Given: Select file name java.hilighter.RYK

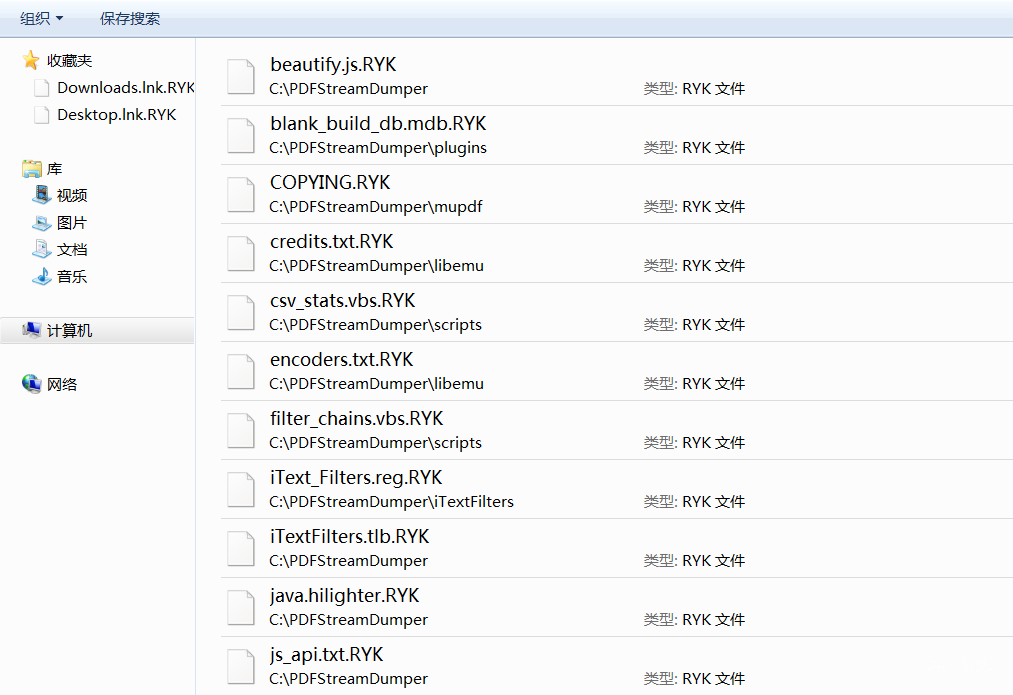Looking at the screenshot, I should coord(344,596).
